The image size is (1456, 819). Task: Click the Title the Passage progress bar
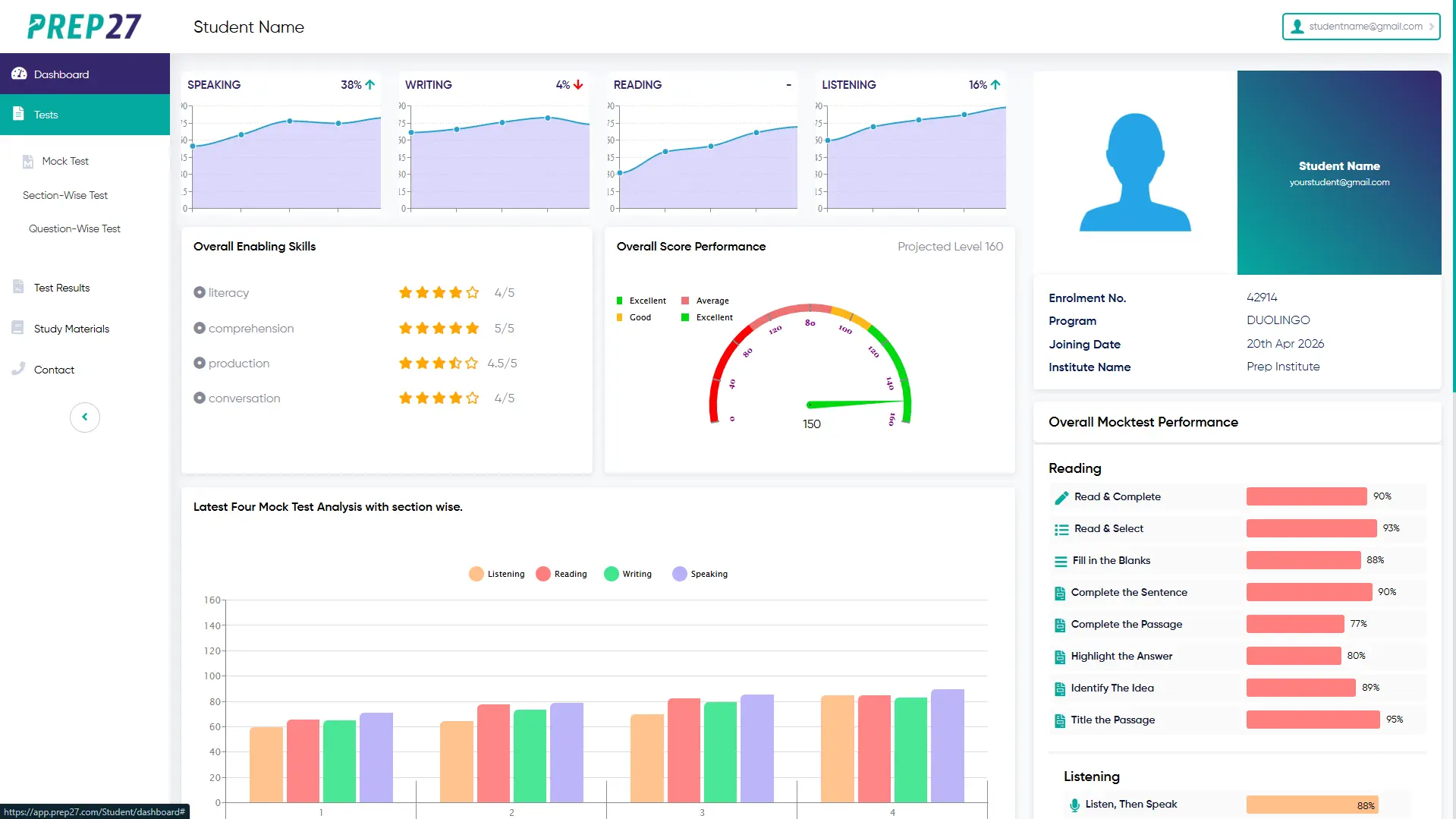pos(1312,720)
